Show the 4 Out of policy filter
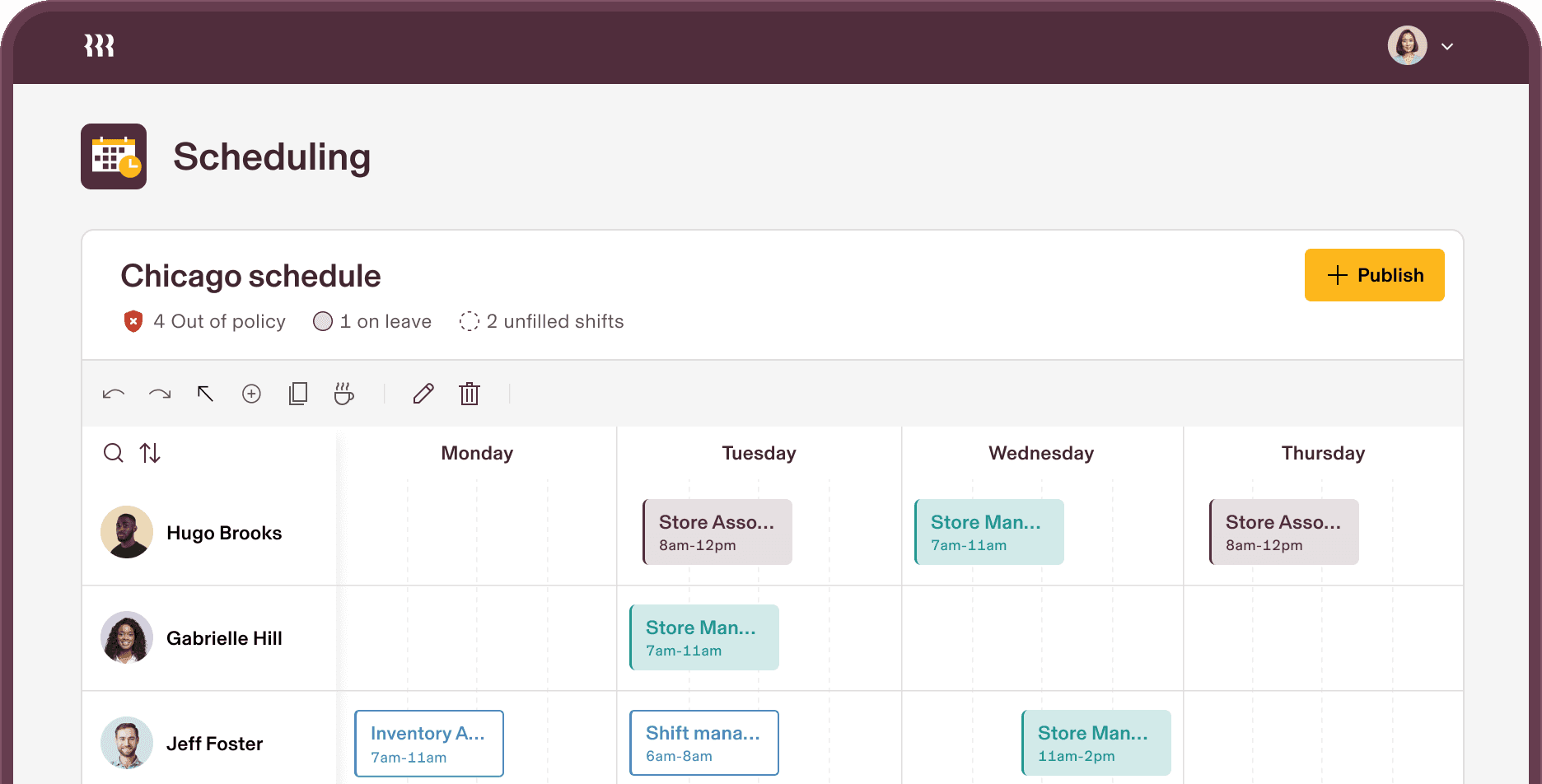Image resolution: width=1542 pixels, height=784 pixels. [x=204, y=321]
